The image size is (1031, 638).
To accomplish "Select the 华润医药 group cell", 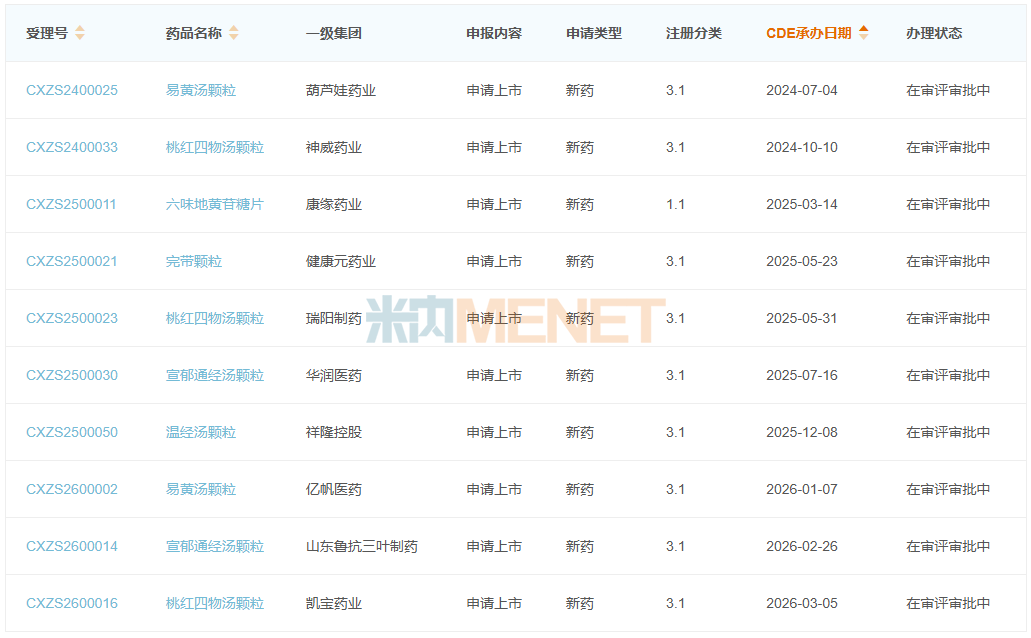I will pos(333,376).
